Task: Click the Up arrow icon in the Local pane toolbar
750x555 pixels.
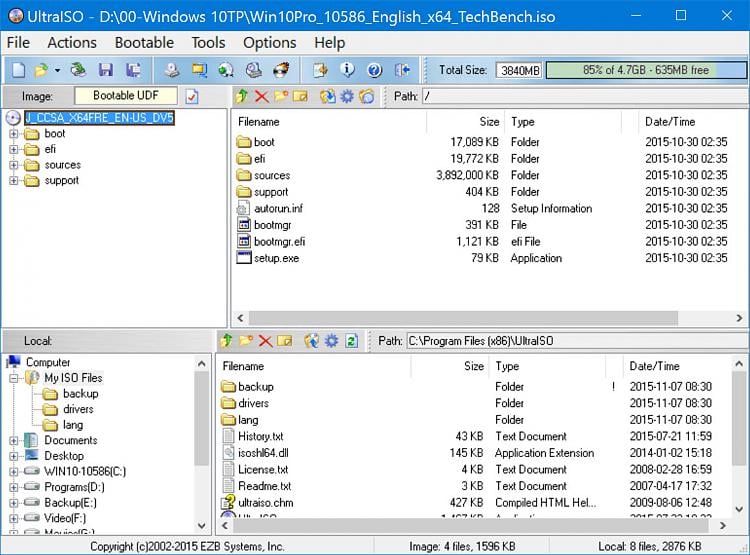Action: (226, 340)
